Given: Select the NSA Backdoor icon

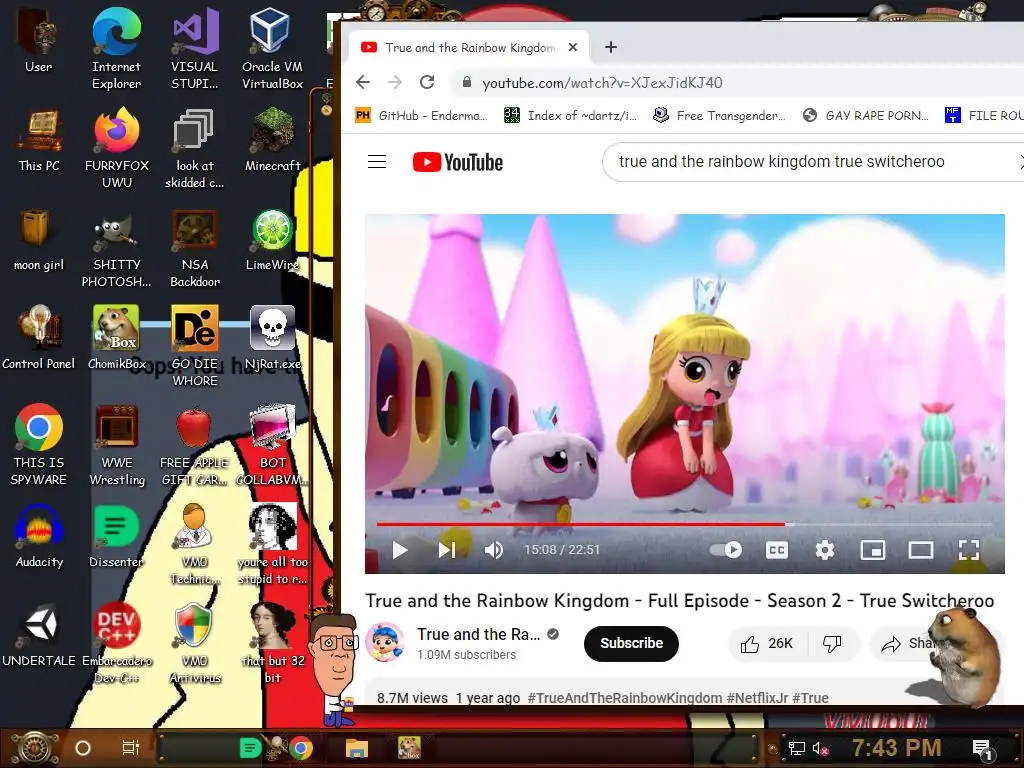Looking at the screenshot, I should coord(195,248).
